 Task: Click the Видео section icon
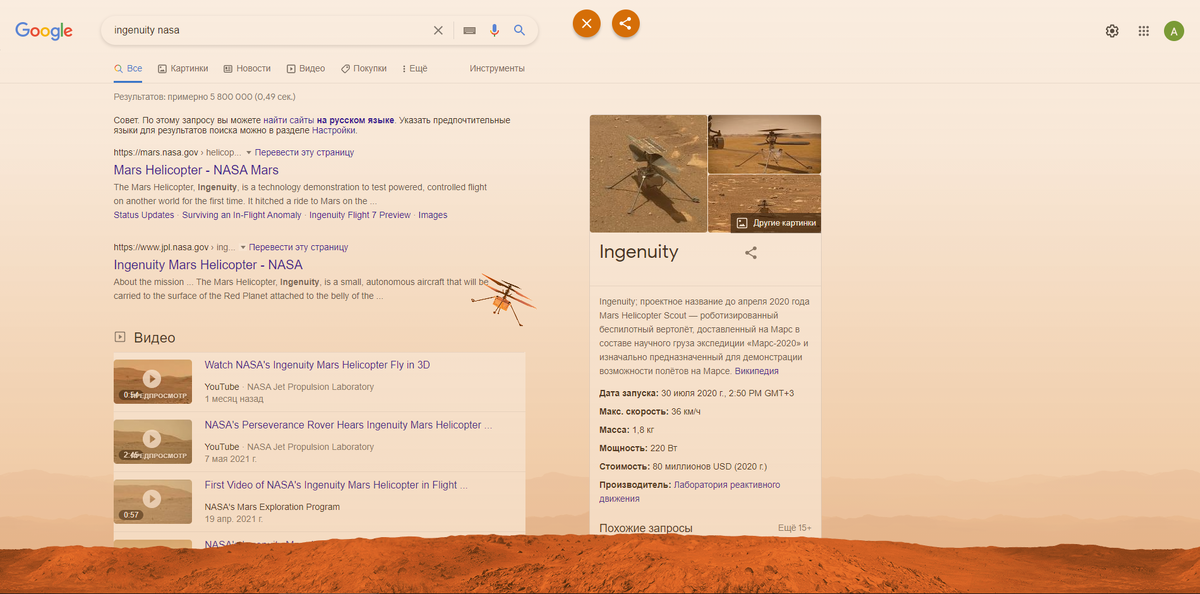(x=120, y=337)
